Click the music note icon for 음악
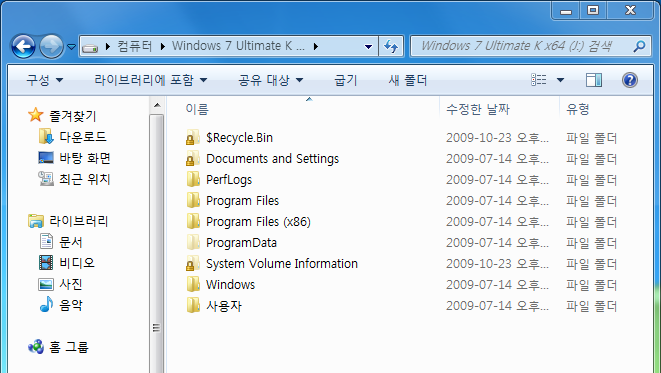 (x=46, y=304)
